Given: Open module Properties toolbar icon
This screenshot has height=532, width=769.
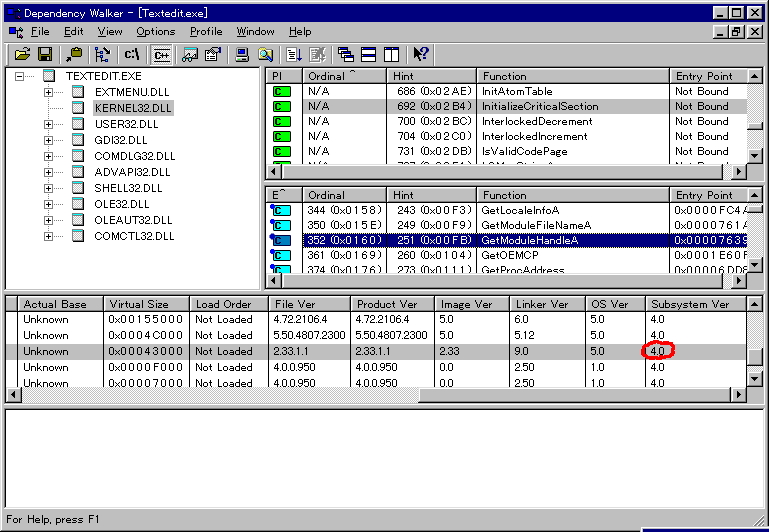Looking at the screenshot, I should coord(213,54).
